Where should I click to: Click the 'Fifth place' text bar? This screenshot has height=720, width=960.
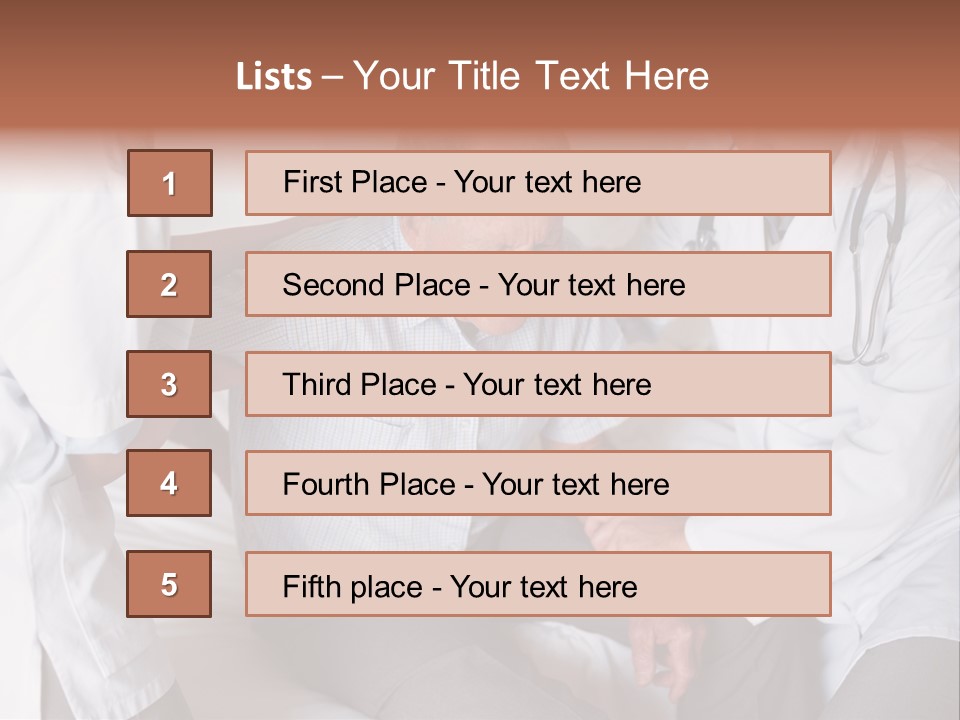(x=538, y=584)
